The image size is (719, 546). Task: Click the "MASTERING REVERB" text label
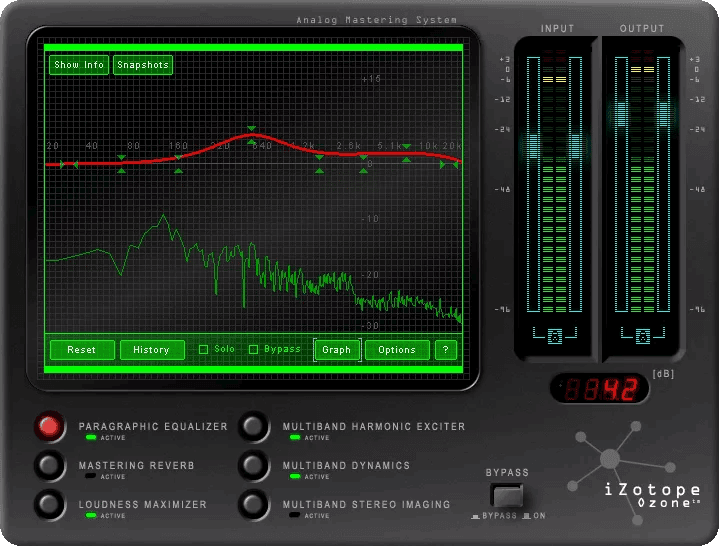(x=137, y=465)
